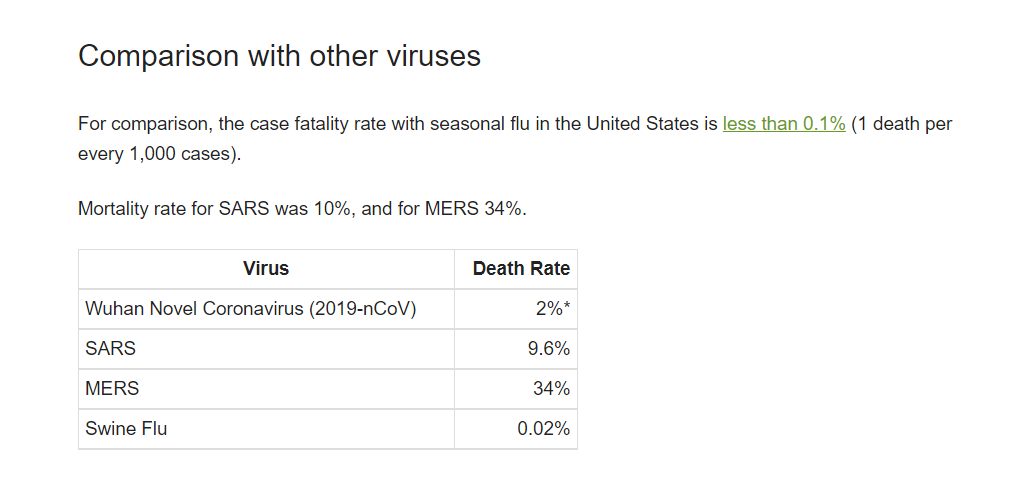Click the 2%* death rate cell
Screen dimensions: 1022x496
[x=552, y=309]
